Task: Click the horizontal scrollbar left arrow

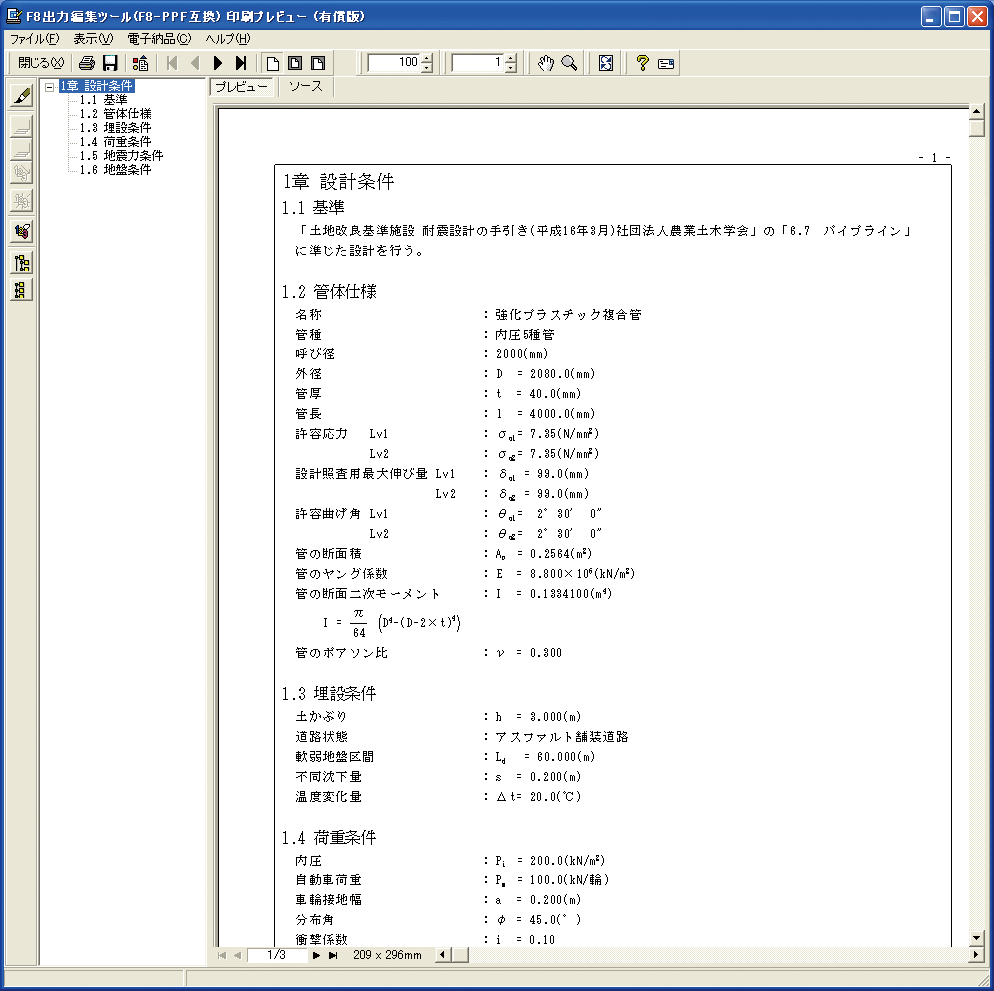Action: (x=442, y=954)
